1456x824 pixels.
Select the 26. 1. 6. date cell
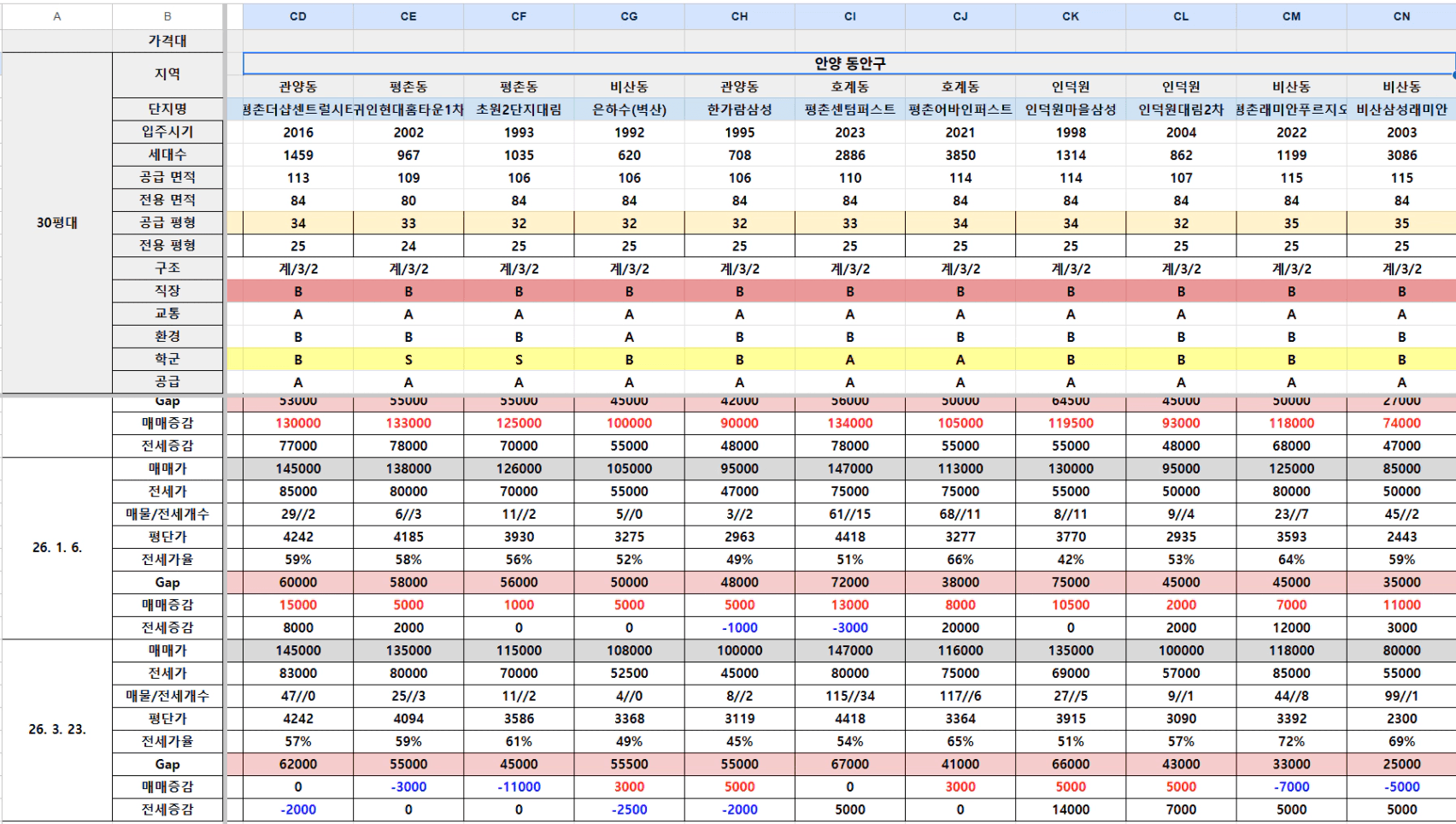[x=57, y=548]
